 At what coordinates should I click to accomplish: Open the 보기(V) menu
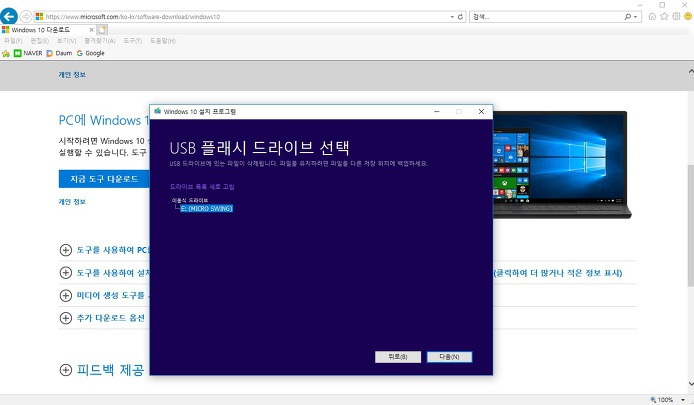(x=66, y=41)
